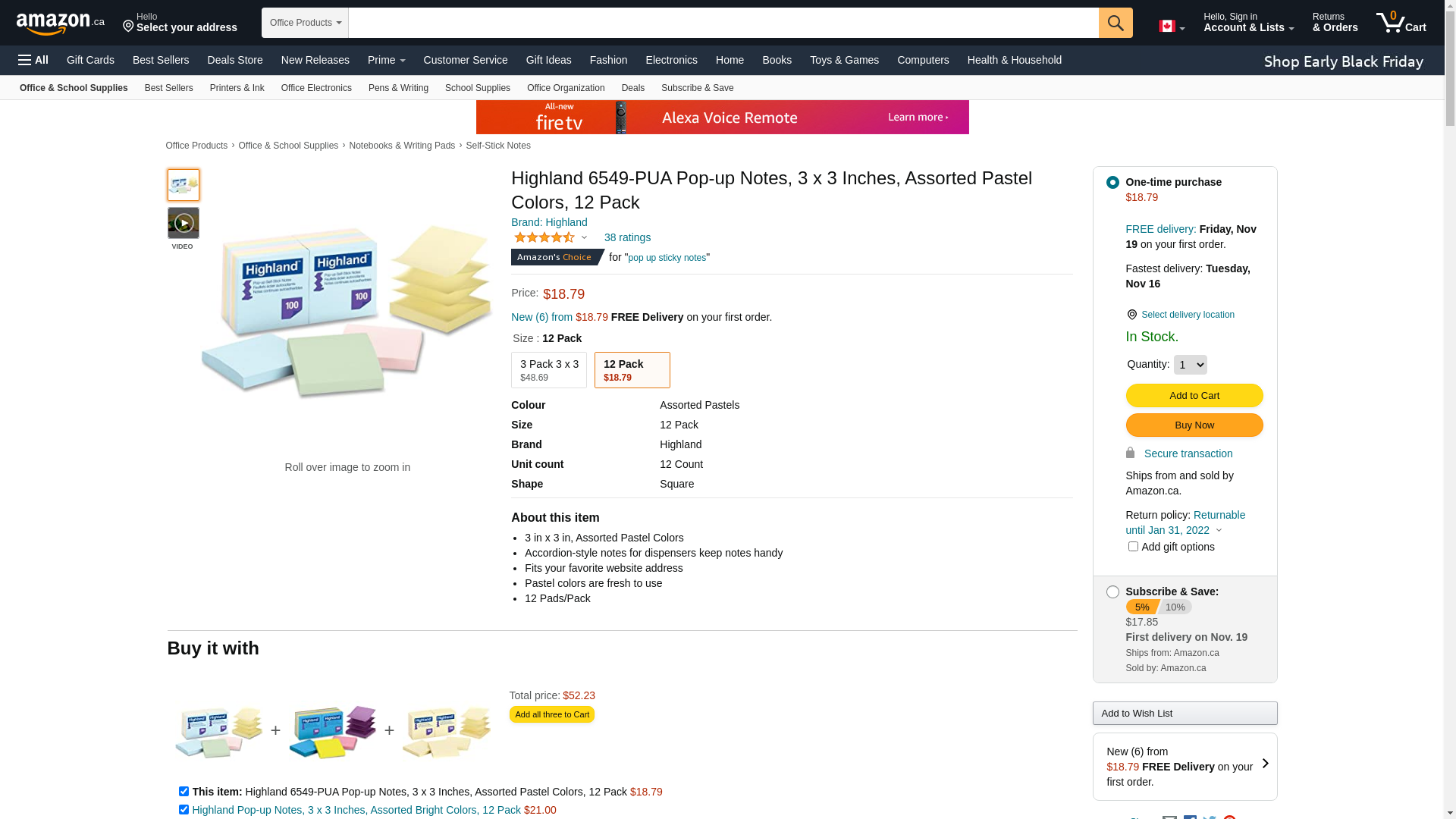The width and height of the screenshot is (1456, 819).
Task: Click the magnifying glass search button
Action: 1116,23
